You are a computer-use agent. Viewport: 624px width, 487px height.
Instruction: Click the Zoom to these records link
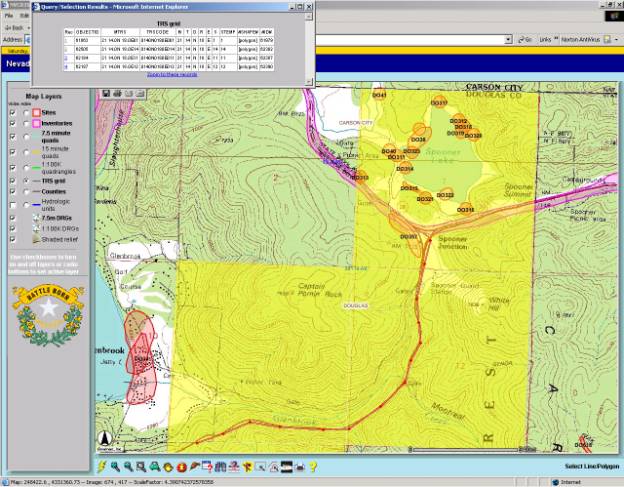click(x=174, y=74)
